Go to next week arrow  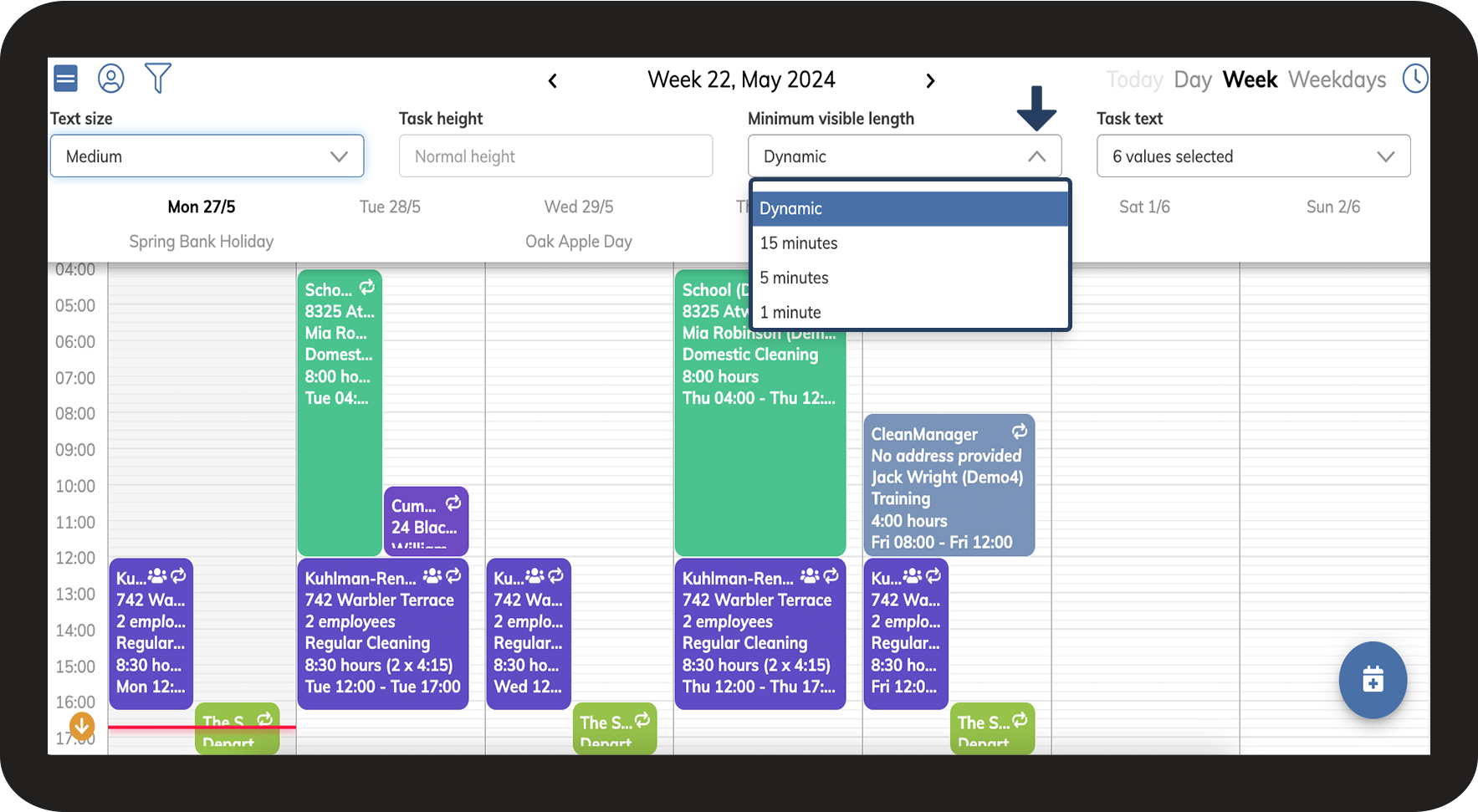(930, 81)
